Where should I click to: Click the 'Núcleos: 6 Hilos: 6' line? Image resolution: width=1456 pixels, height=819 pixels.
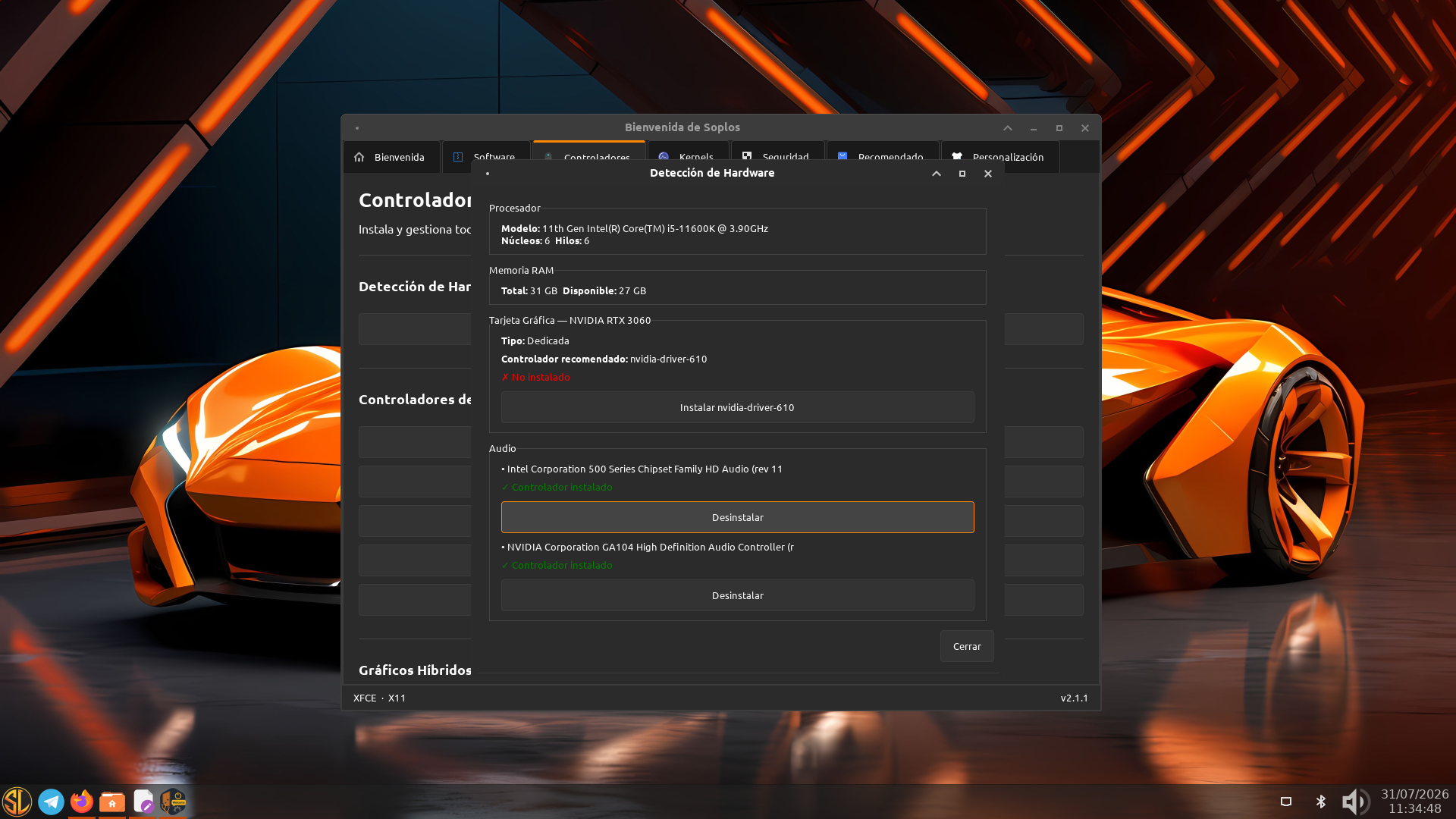click(x=545, y=241)
